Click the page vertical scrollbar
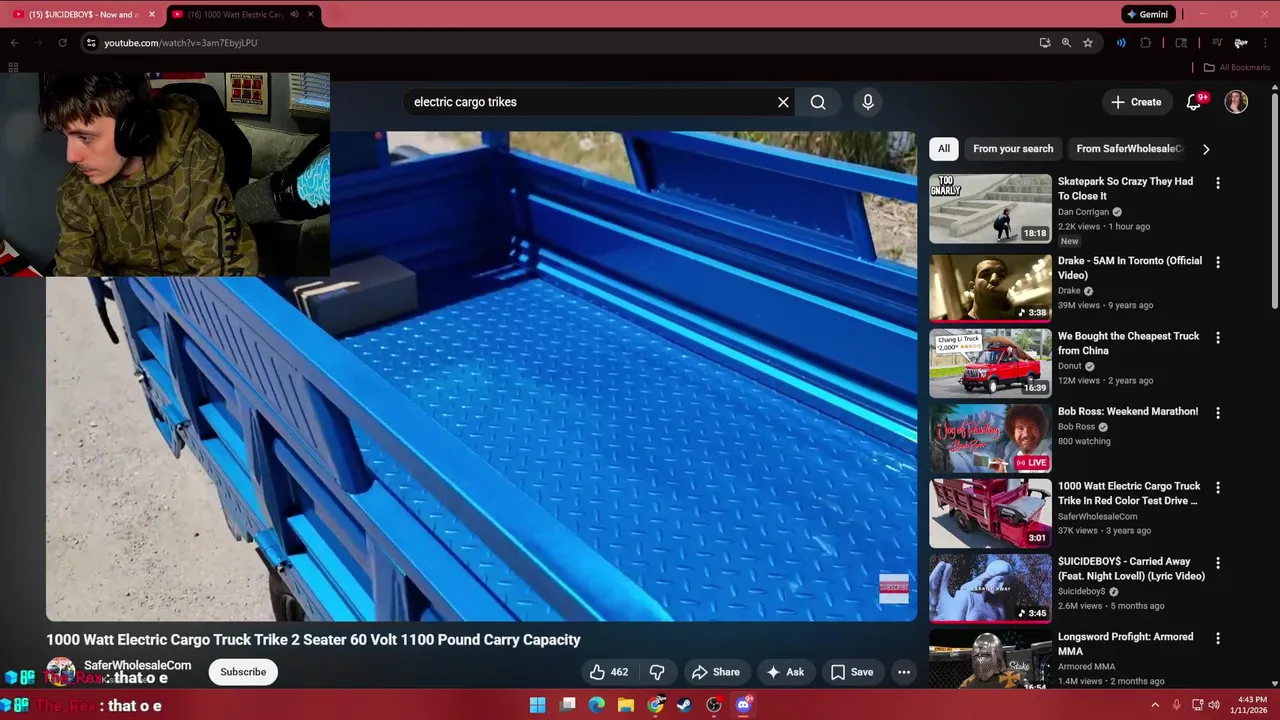The width and height of the screenshot is (1280, 720). [1275, 200]
